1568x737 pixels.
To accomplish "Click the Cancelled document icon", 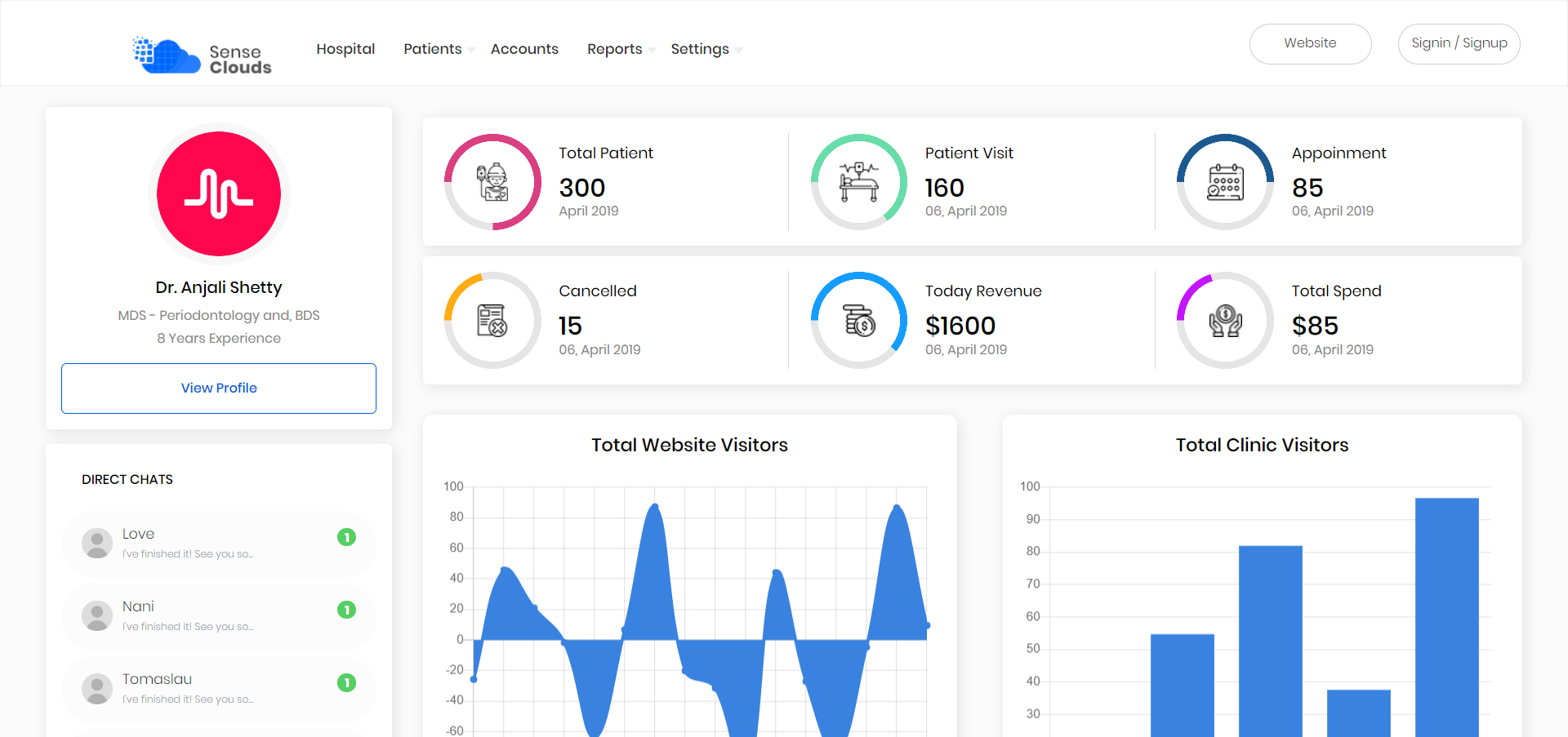I will 492,320.
